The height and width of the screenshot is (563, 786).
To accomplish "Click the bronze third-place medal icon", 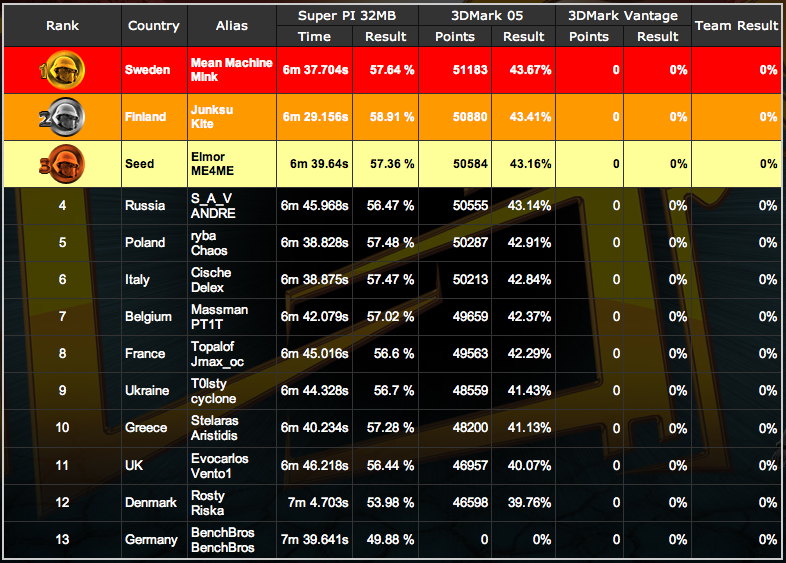I will click(x=61, y=164).
